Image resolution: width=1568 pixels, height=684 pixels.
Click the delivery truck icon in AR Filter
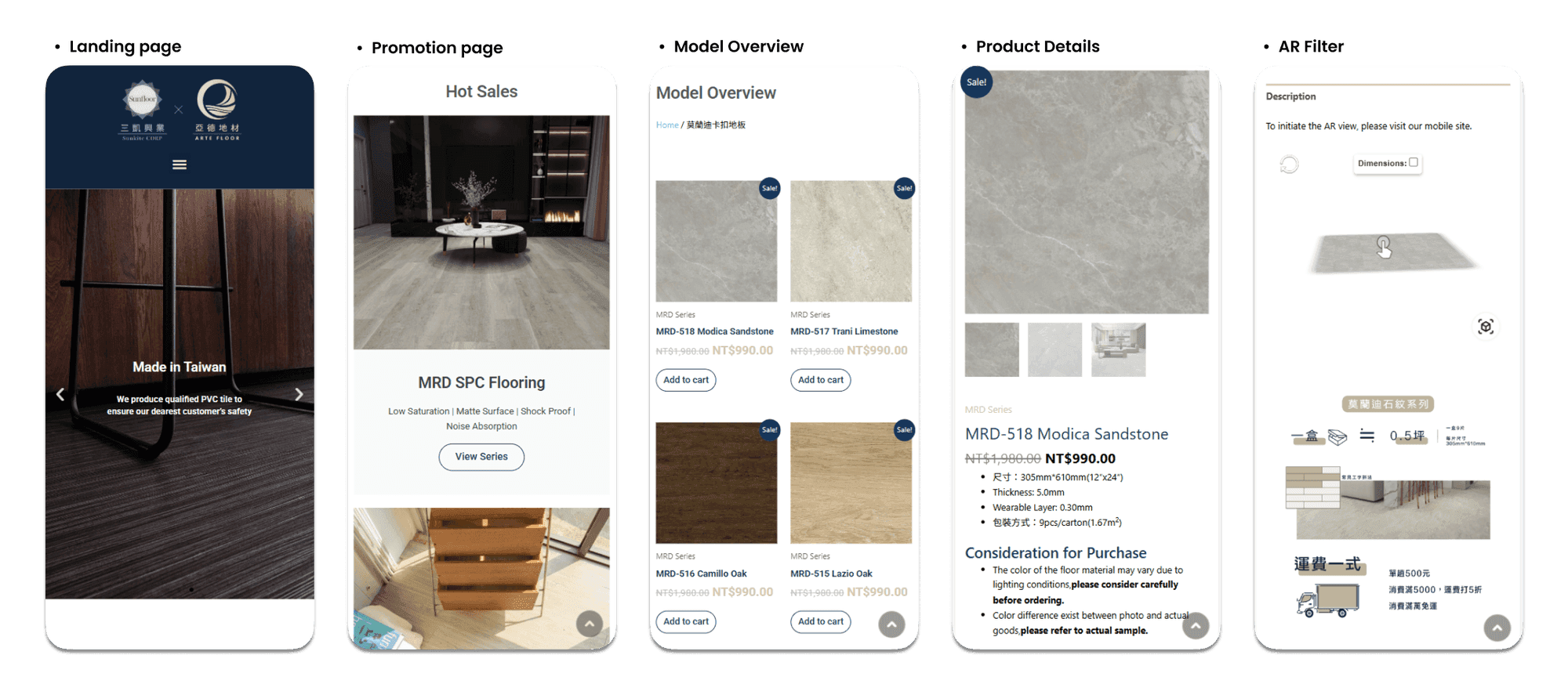1327,601
